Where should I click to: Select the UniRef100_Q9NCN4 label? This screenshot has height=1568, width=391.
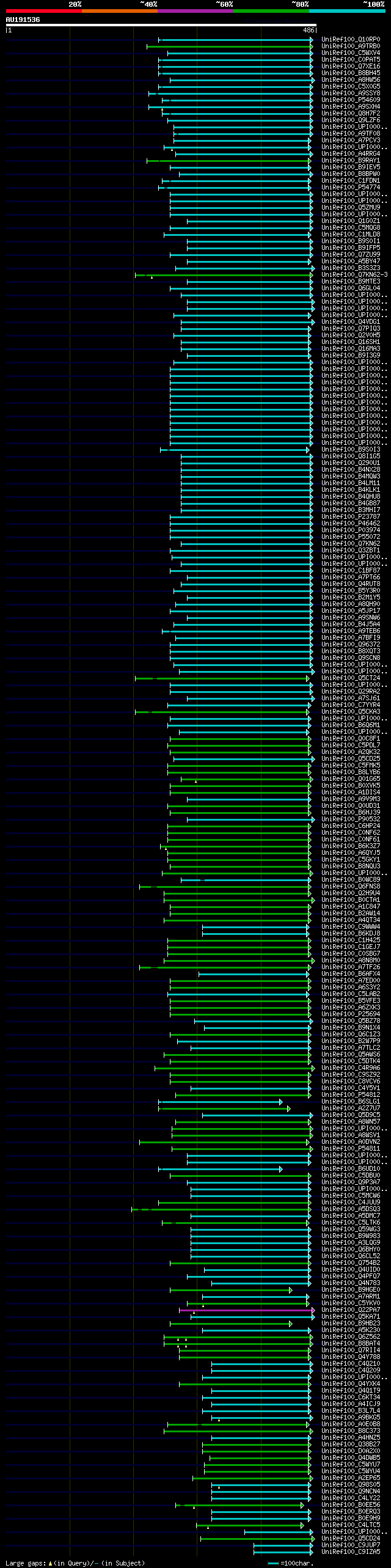click(x=351, y=1492)
